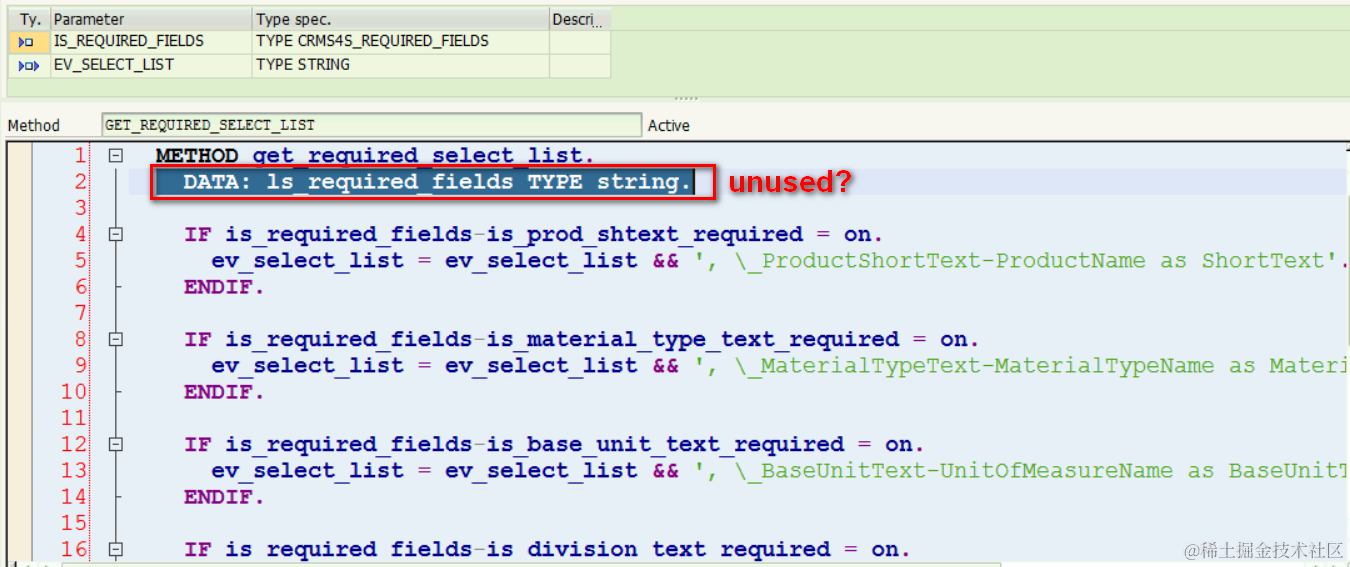The width and height of the screenshot is (1350, 567).
Task: Collapse the IF block for is_material_type_text_required
Action: click(x=116, y=339)
